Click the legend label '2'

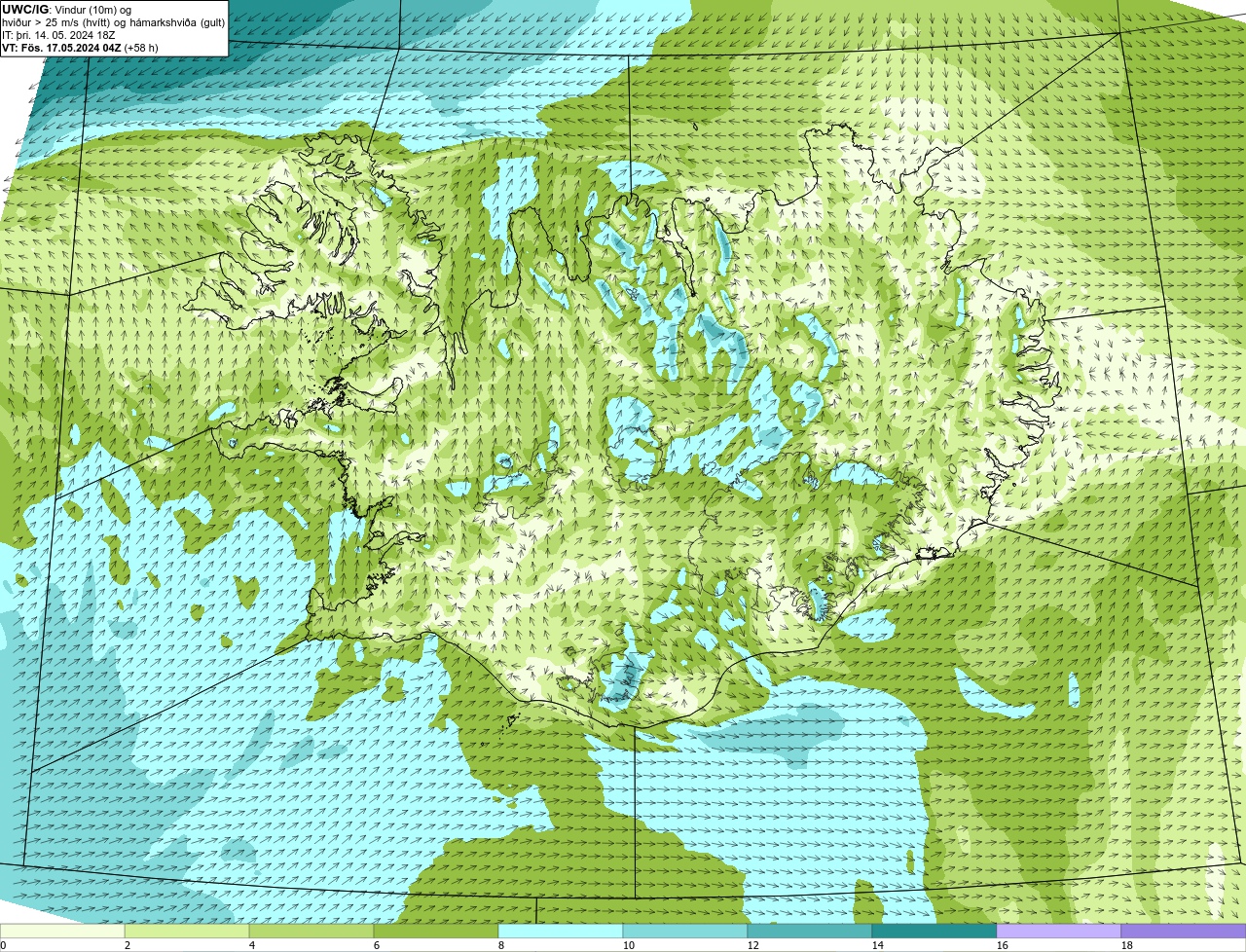128,945
